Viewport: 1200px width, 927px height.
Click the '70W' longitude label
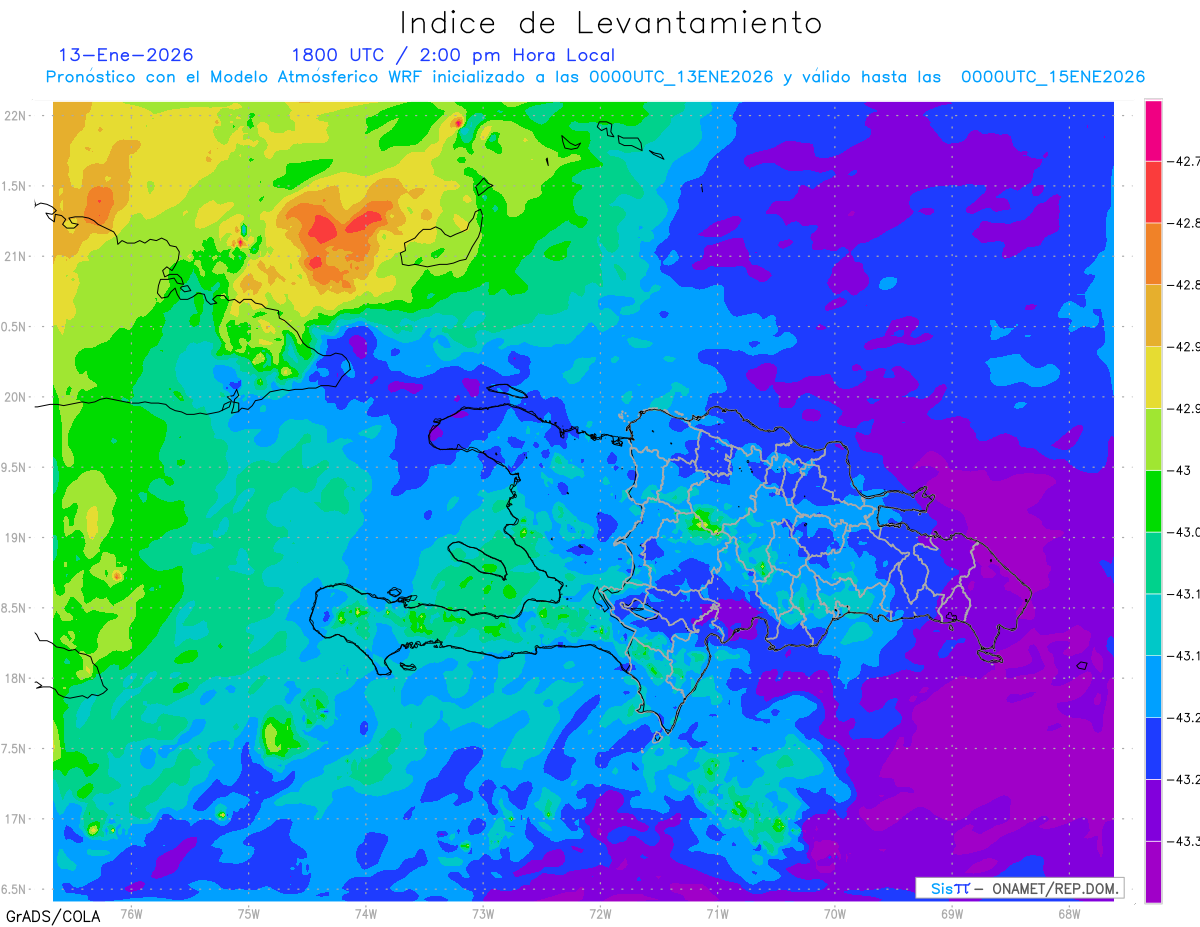coord(835,912)
